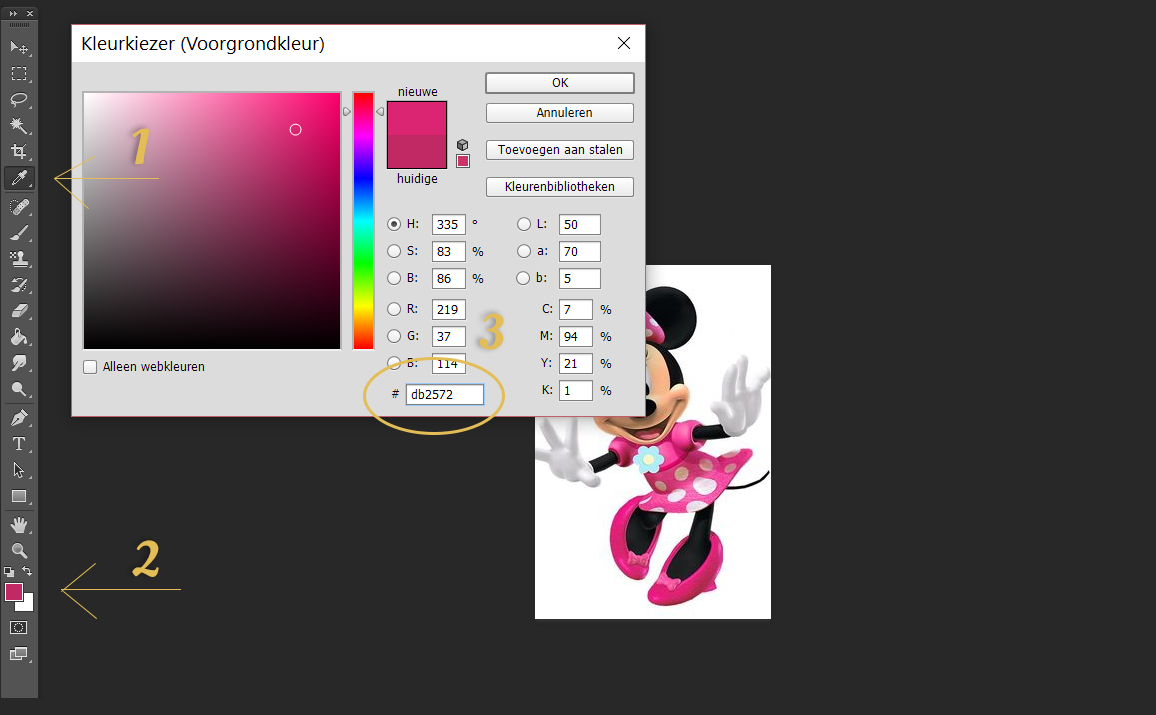
Task: Select the Hand tool
Action: 19,525
